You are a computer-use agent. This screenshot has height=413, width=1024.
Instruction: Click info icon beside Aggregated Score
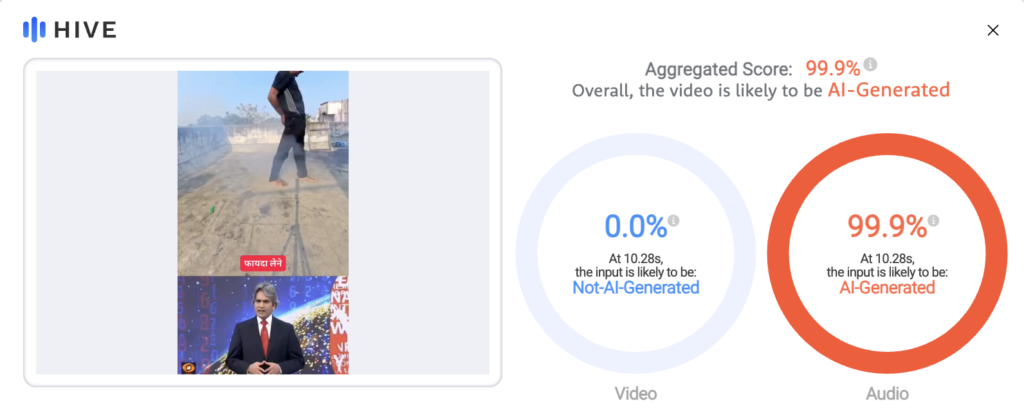tap(871, 65)
